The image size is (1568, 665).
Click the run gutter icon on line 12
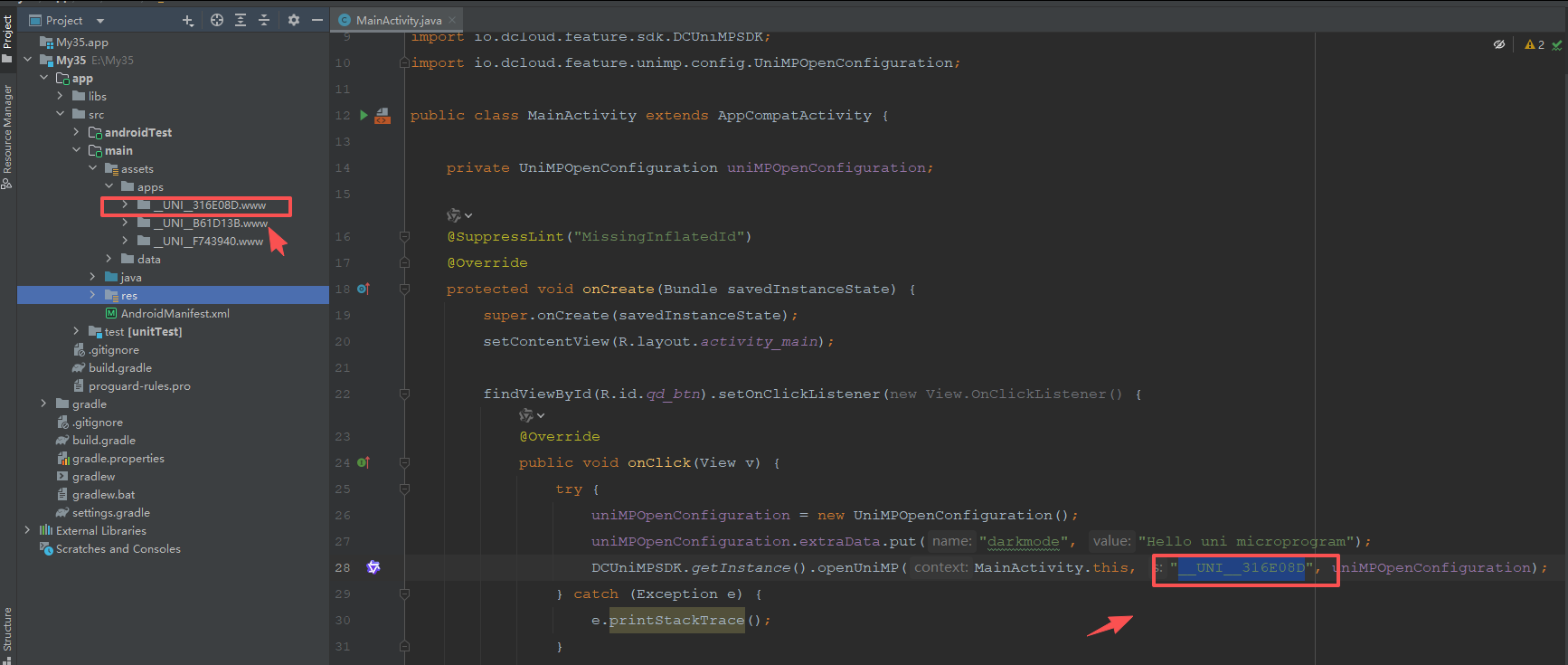point(364,115)
